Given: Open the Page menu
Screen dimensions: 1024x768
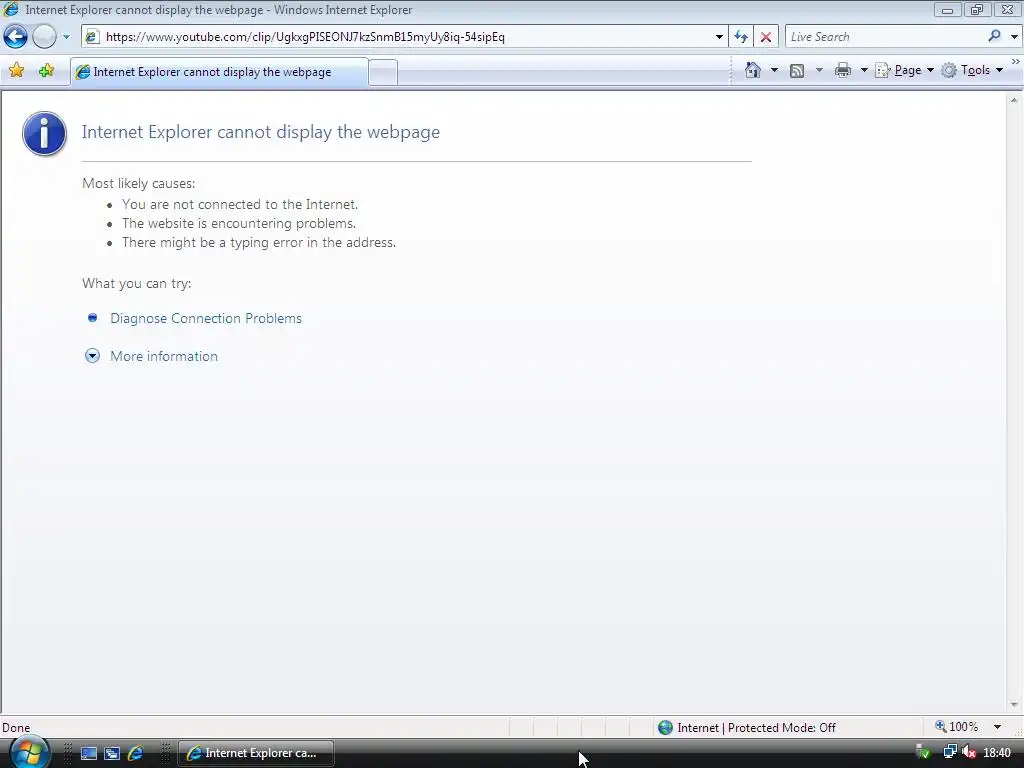Looking at the screenshot, I should pyautogui.click(x=904, y=70).
